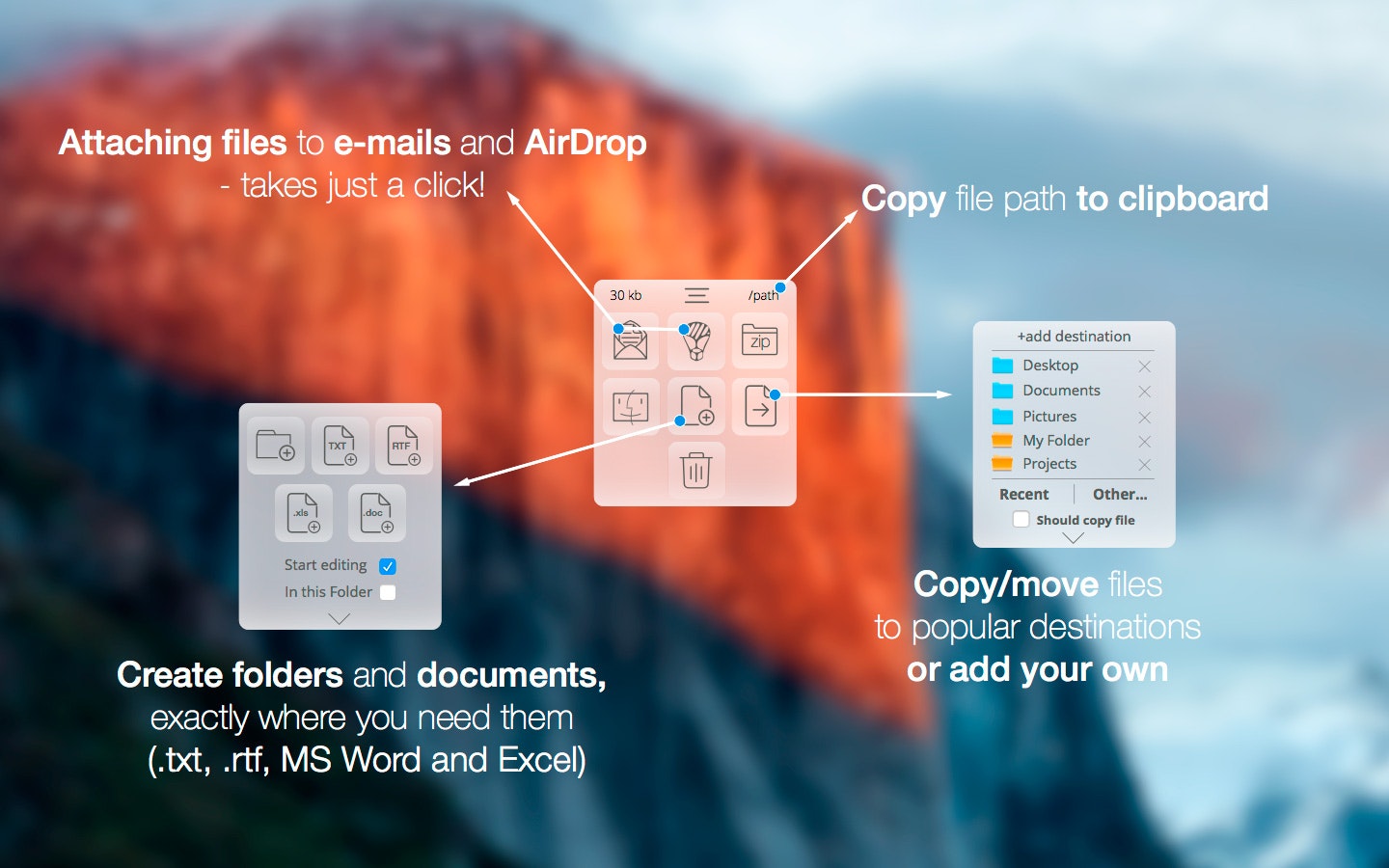Create new .xls spreadsheet icon
The image size is (1389, 868).
point(304,513)
